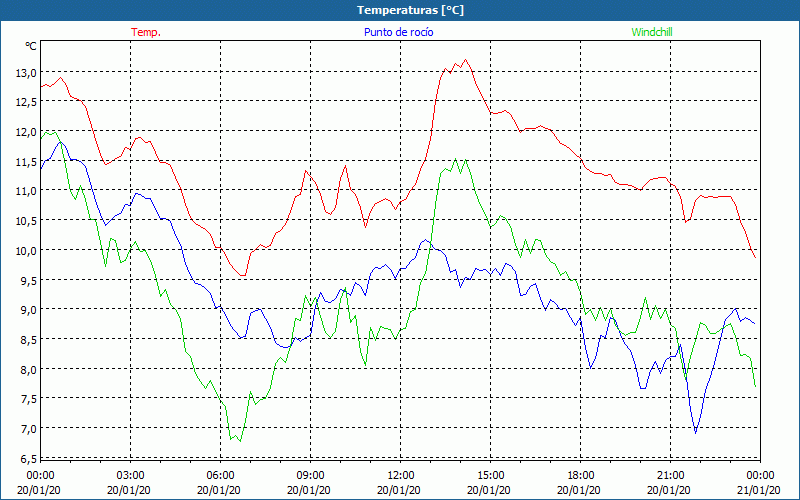Viewport: 800px width, 500px height.
Task: Click the '15:00' time label on the x-axis
Action: pos(490,476)
